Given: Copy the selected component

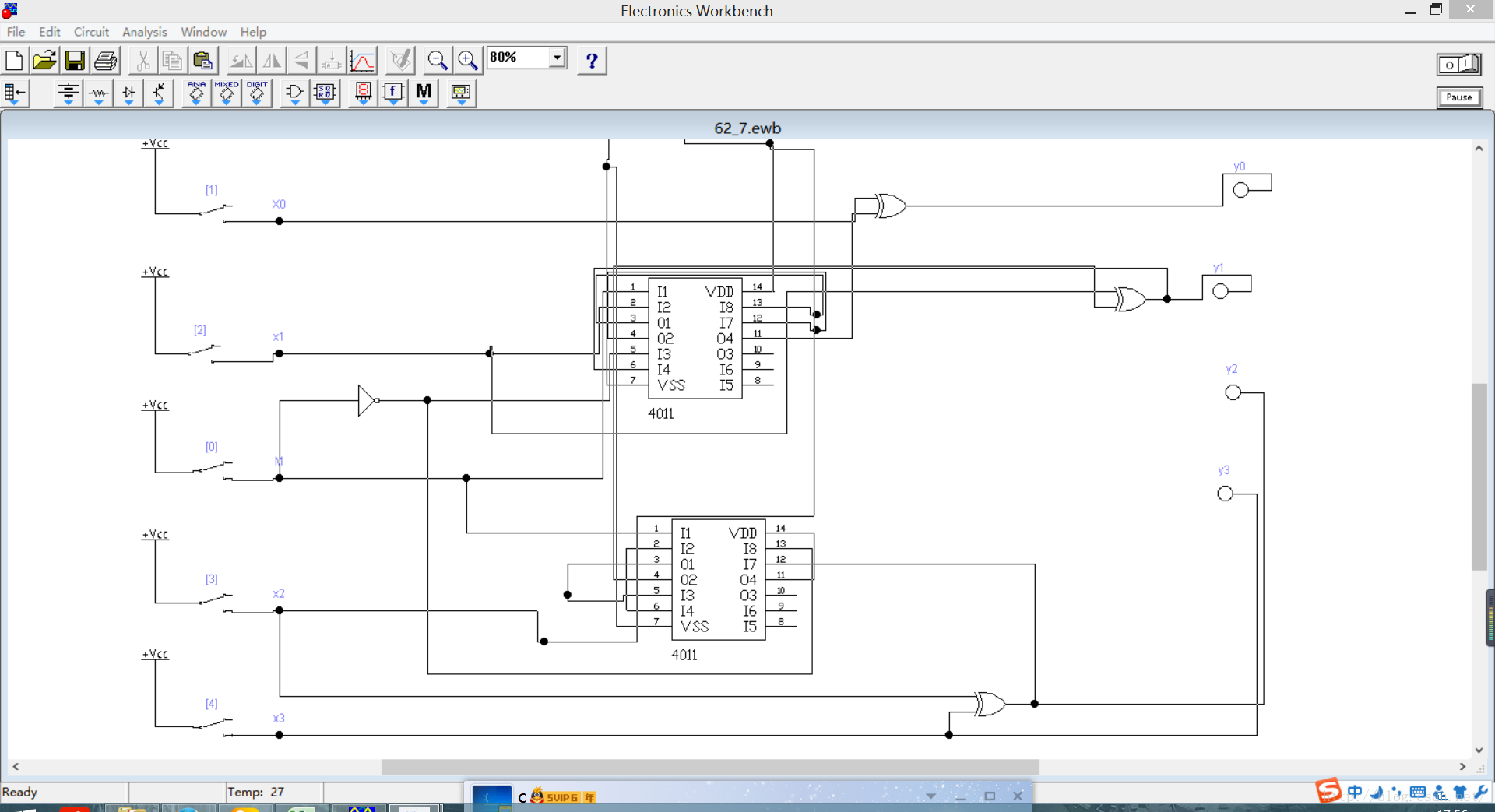Looking at the screenshot, I should click(172, 60).
